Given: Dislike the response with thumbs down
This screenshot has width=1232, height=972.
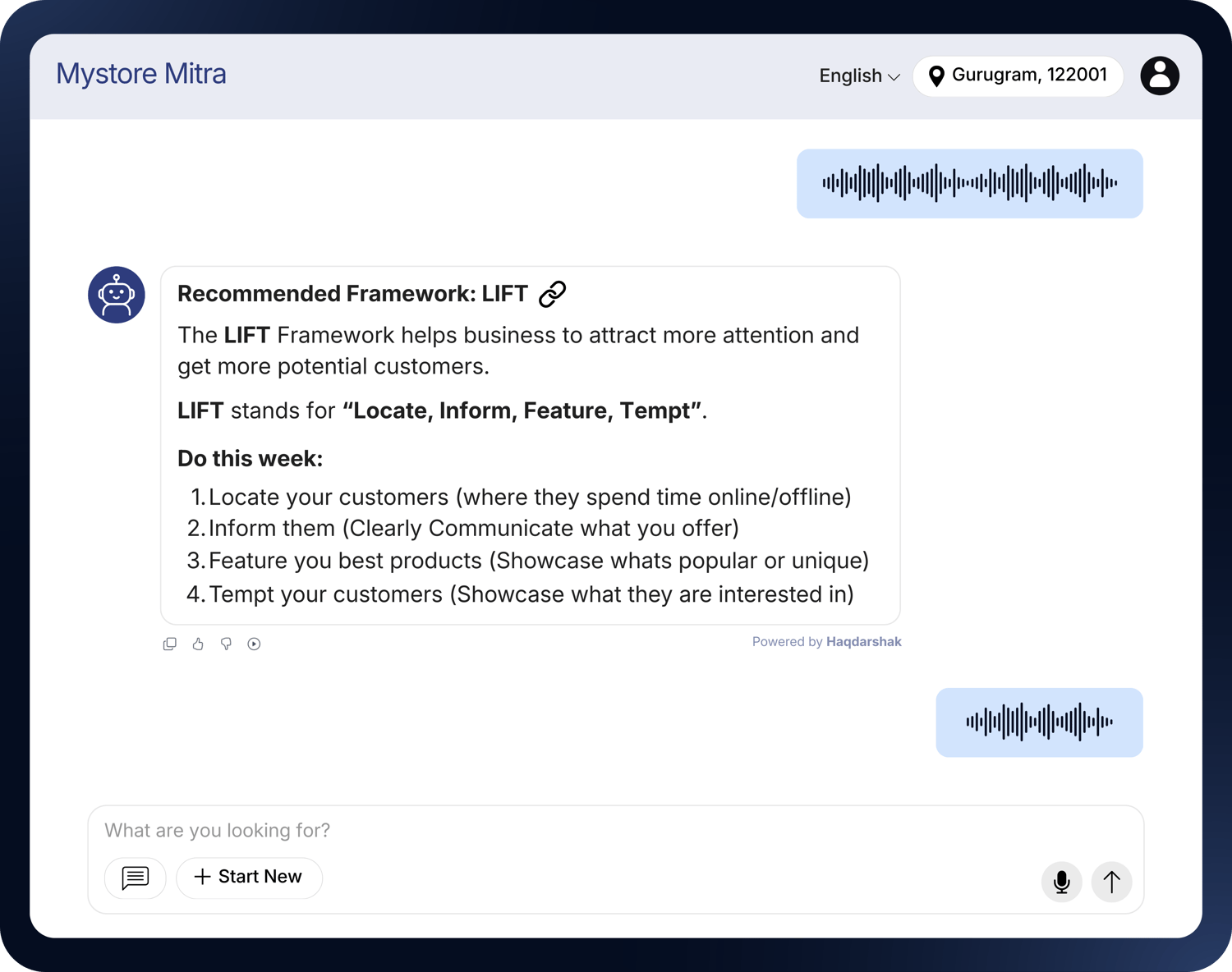Looking at the screenshot, I should (226, 644).
